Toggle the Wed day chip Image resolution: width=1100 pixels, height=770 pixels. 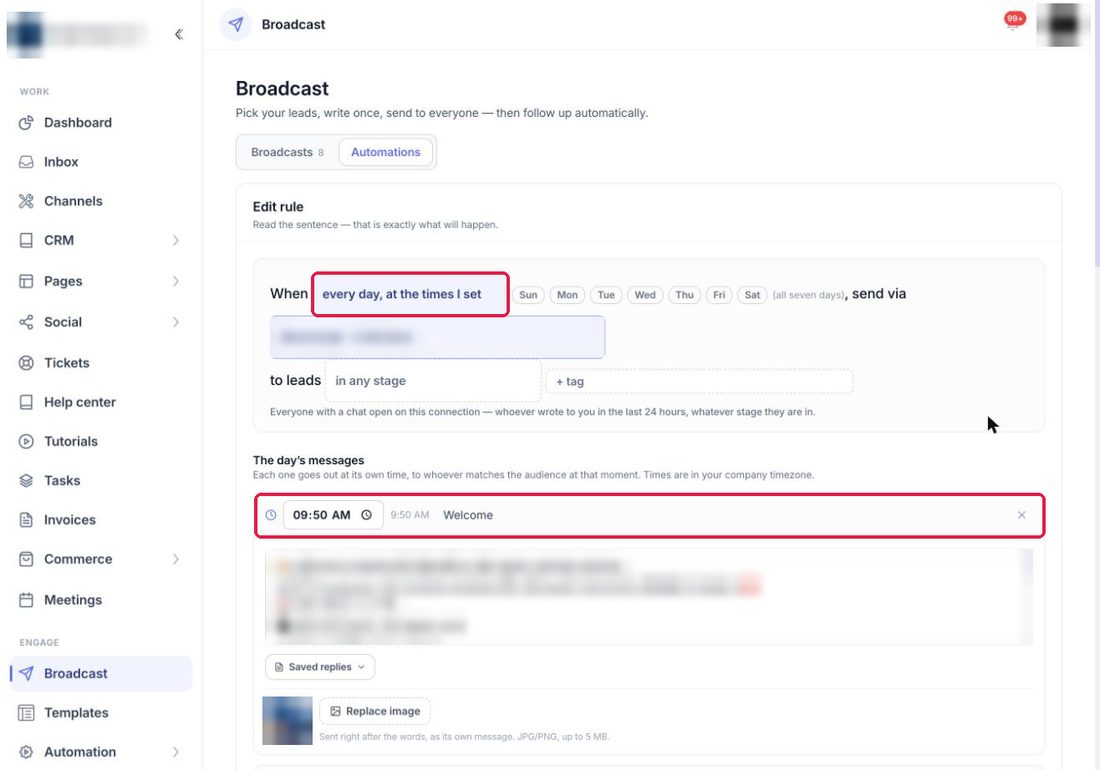(x=645, y=295)
